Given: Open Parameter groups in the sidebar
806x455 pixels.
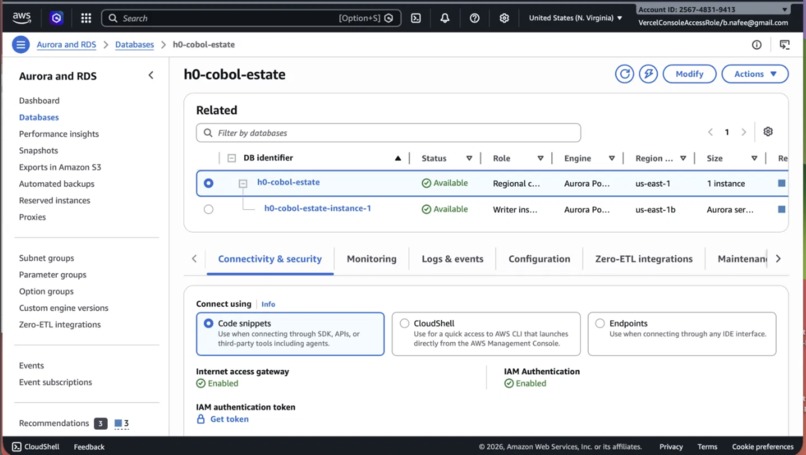Looking at the screenshot, I should click(52, 275).
